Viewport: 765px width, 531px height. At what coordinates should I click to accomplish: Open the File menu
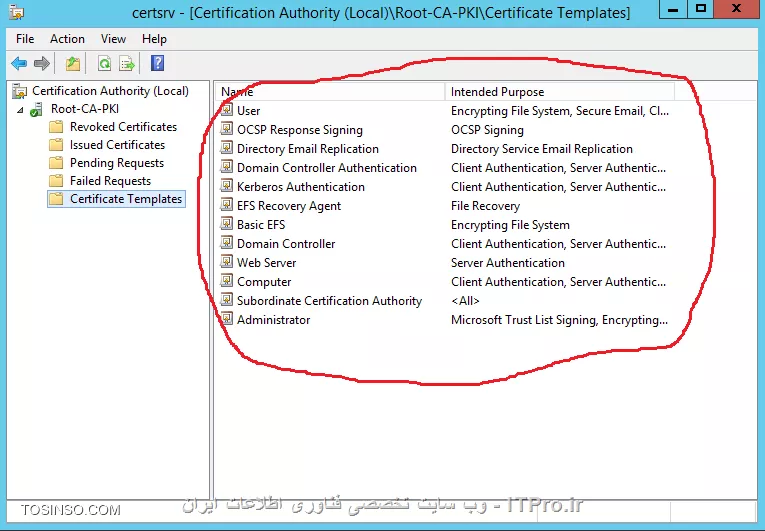(25, 39)
